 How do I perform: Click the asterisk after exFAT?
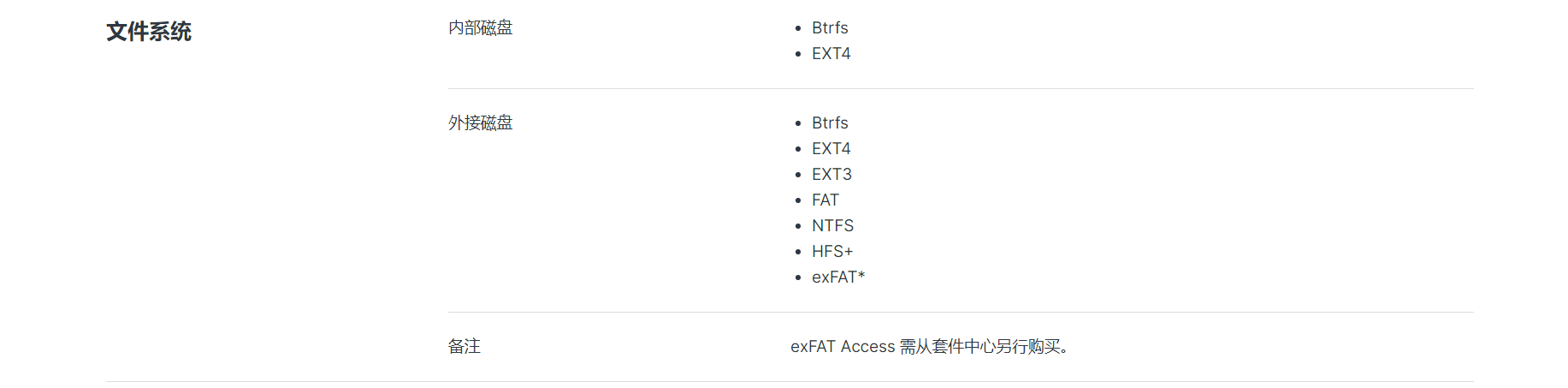(x=861, y=276)
